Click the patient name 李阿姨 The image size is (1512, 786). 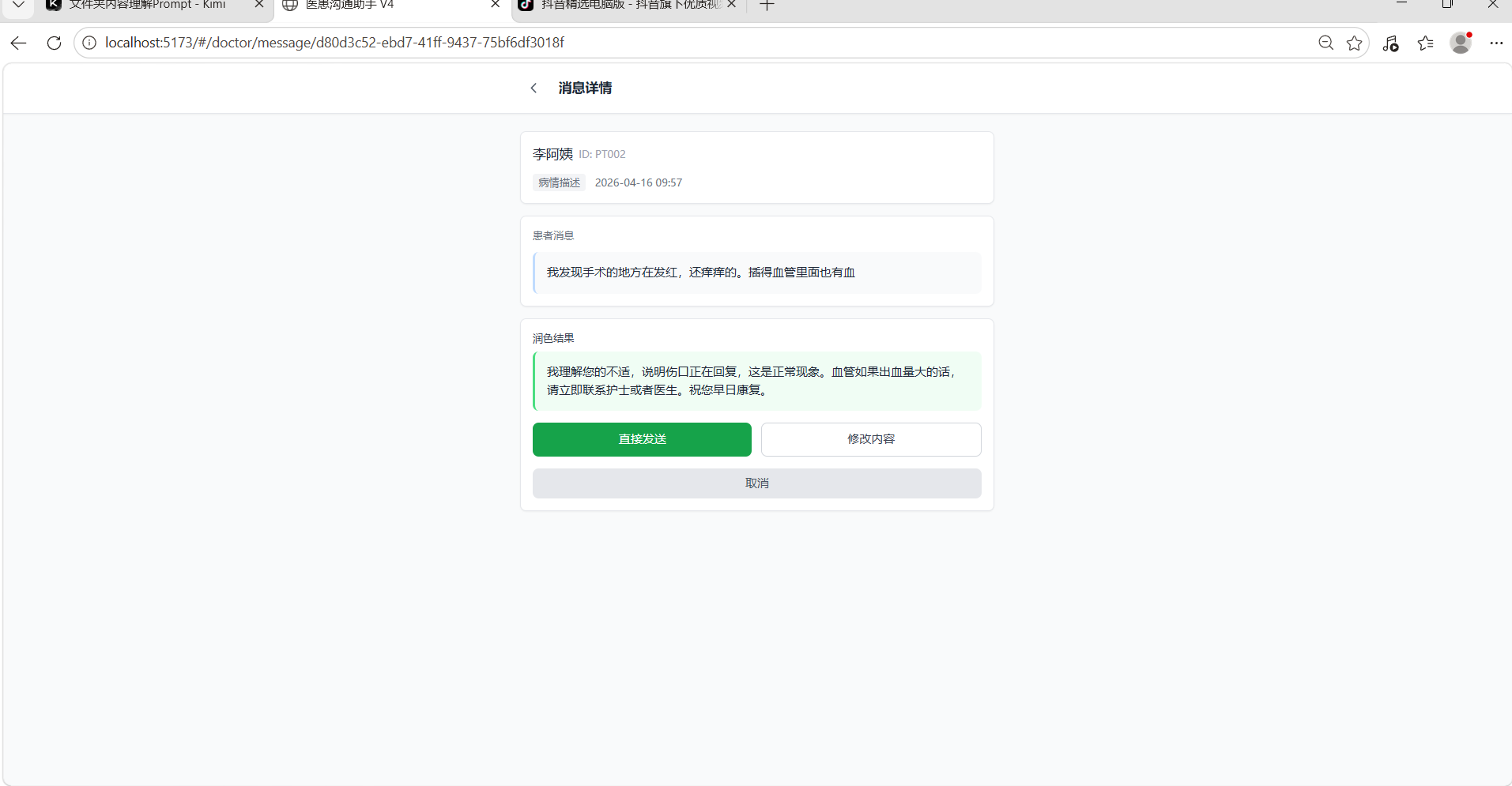552,154
